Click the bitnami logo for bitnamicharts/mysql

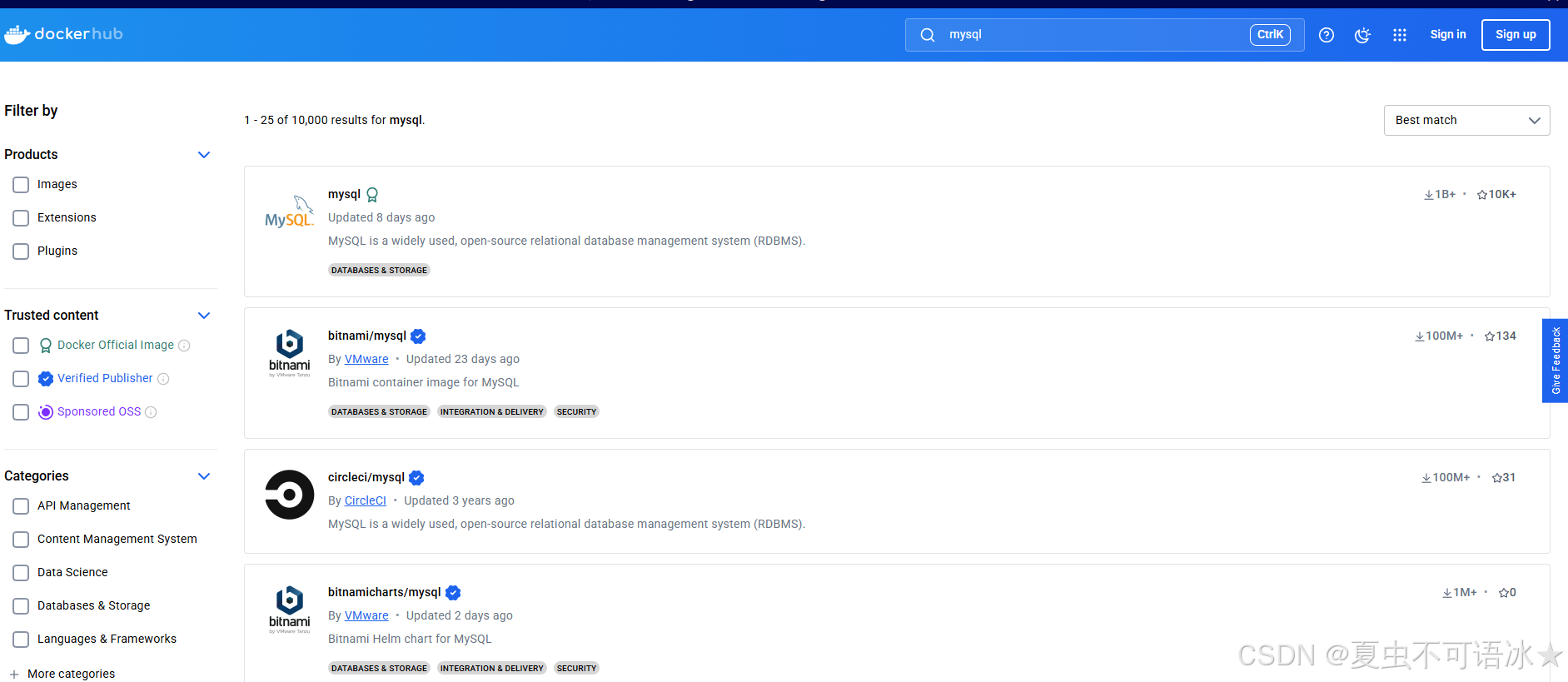pyautogui.click(x=289, y=609)
